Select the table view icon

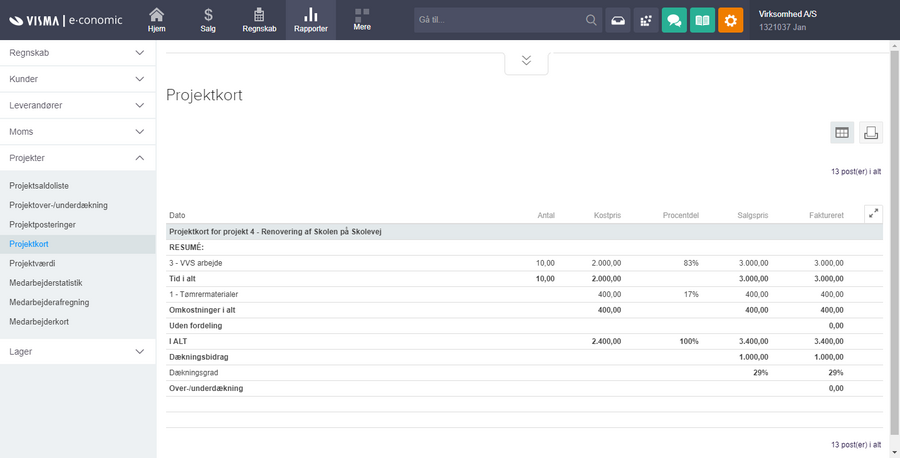(842, 133)
